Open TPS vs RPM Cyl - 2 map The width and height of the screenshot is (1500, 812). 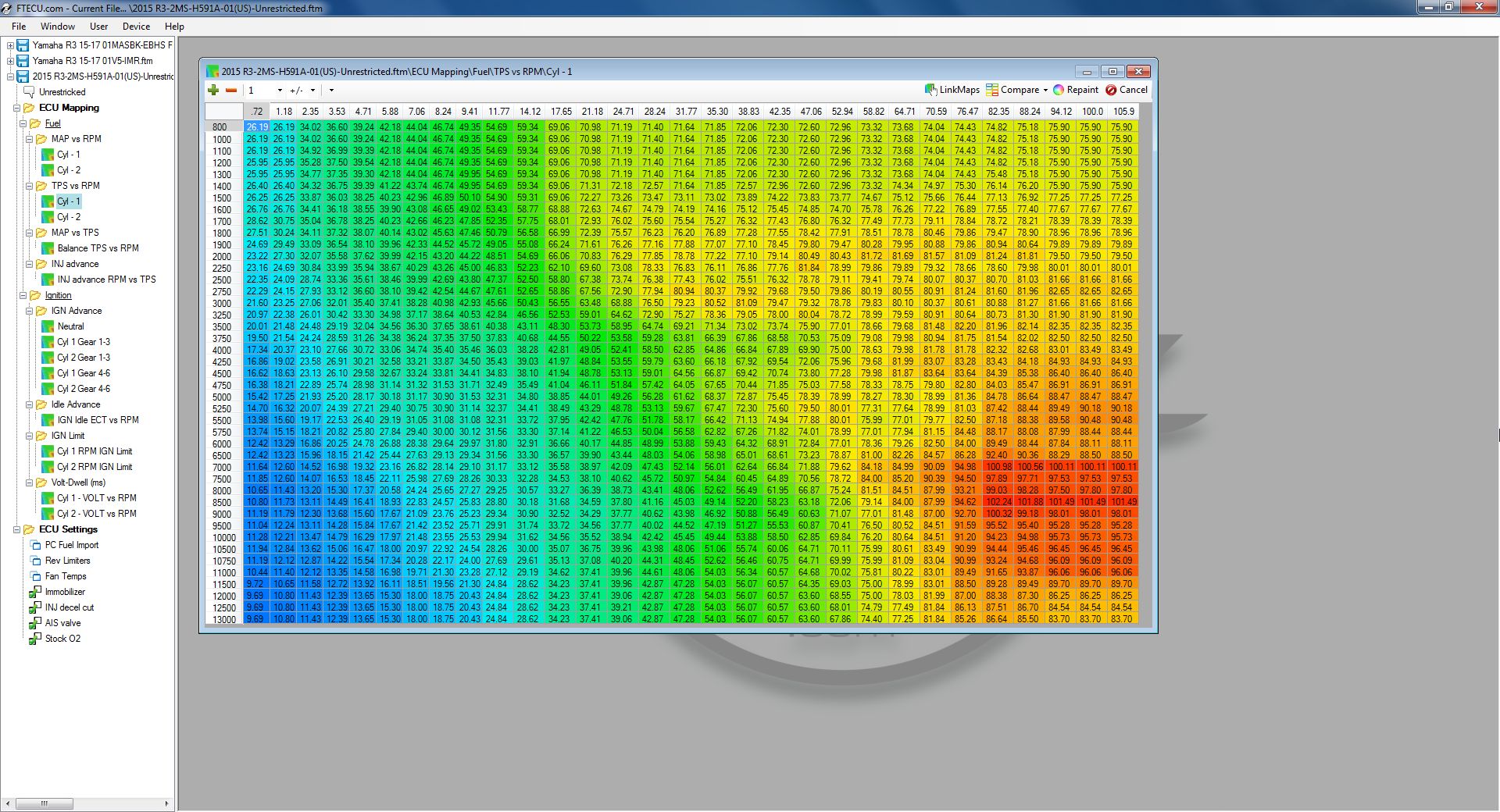[x=68, y=217]
